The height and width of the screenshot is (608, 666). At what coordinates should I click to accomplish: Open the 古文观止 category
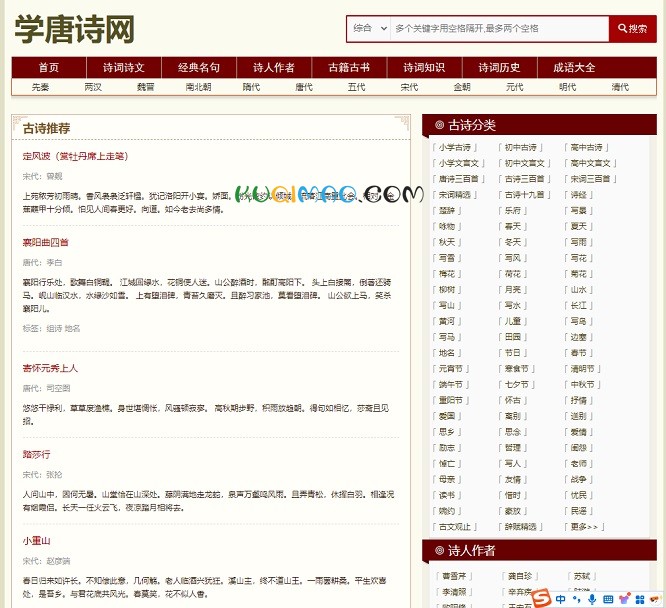[454, 527]
